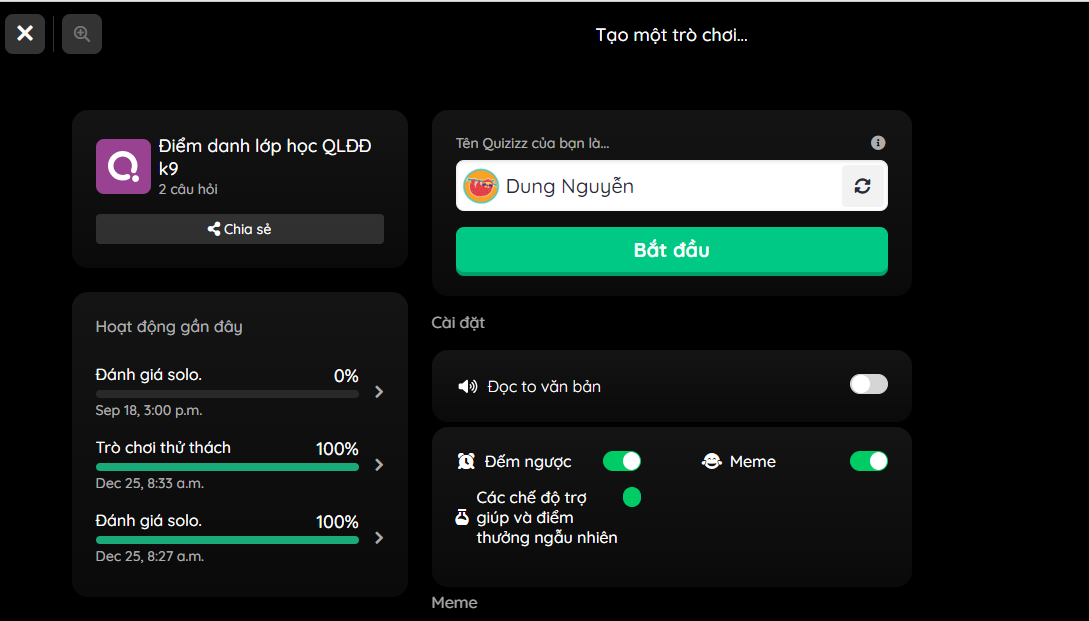Click the power-up potion icon
This screenshot has height=621, width=1089.
point(462,518)
